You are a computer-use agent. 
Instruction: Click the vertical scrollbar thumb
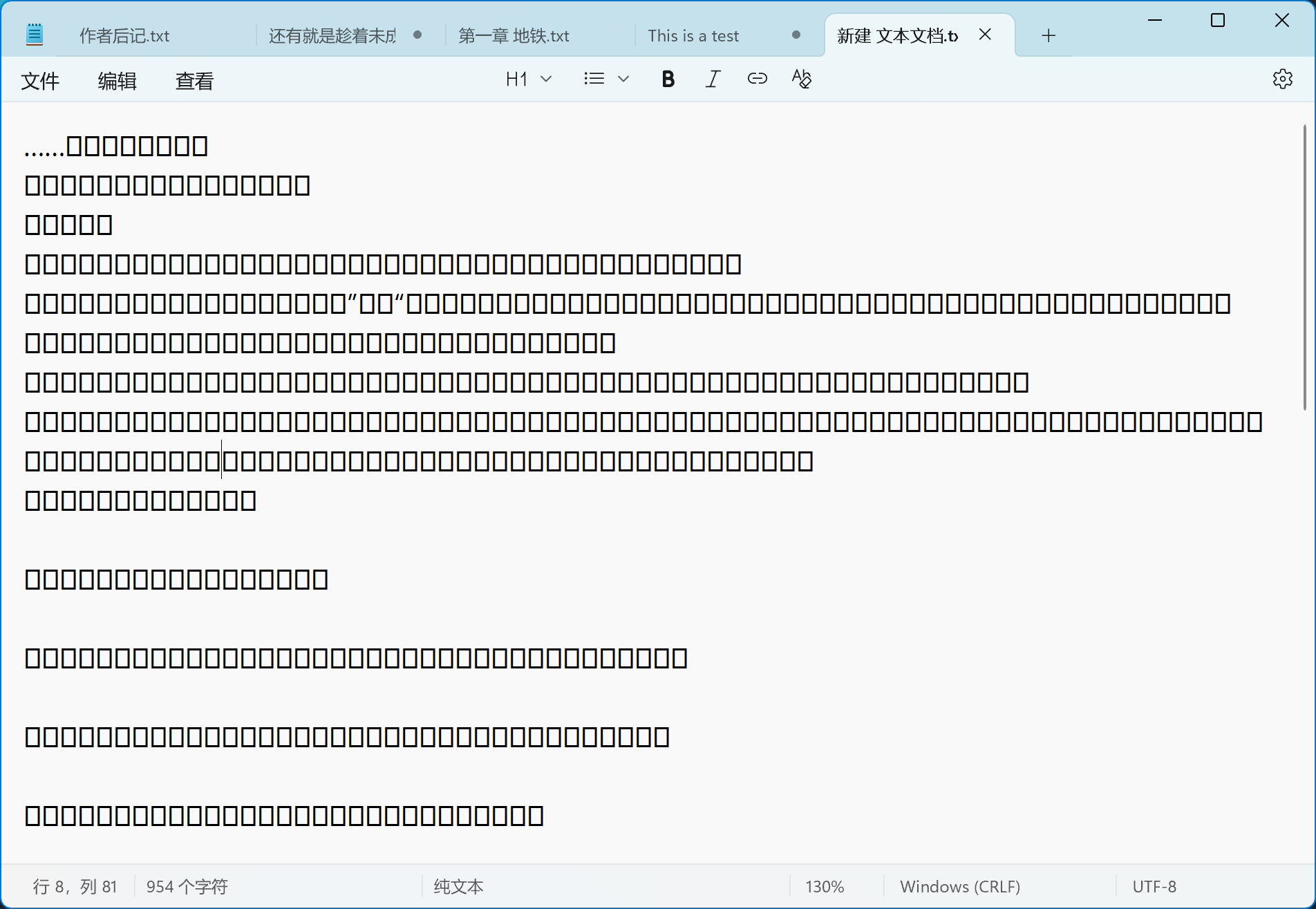(1304, 267)
